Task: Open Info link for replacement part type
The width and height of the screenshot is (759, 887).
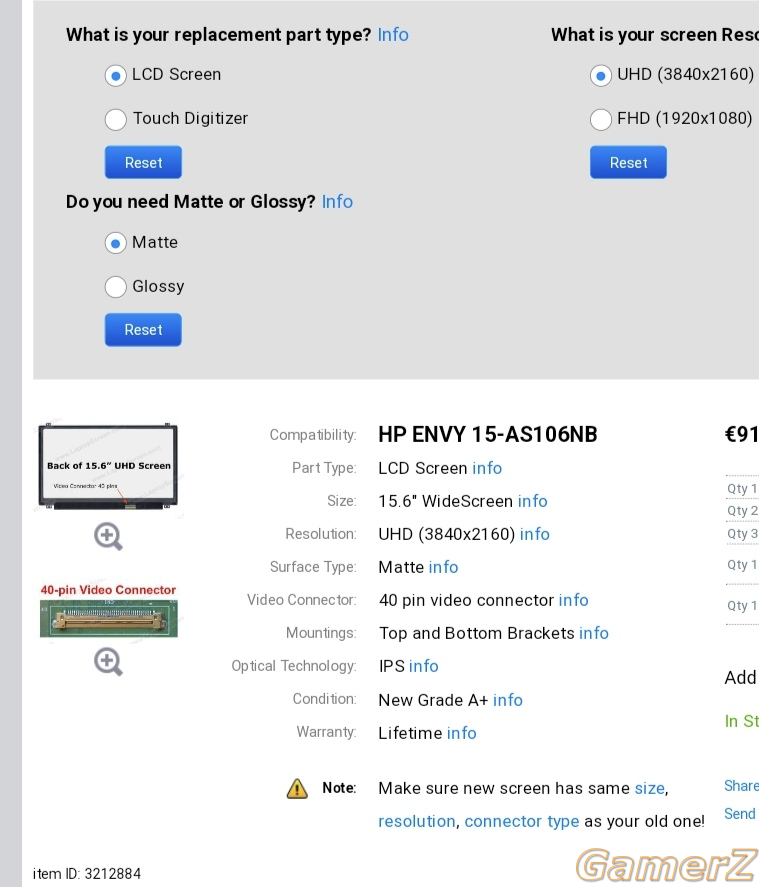Action: click(x=393, y=35)
